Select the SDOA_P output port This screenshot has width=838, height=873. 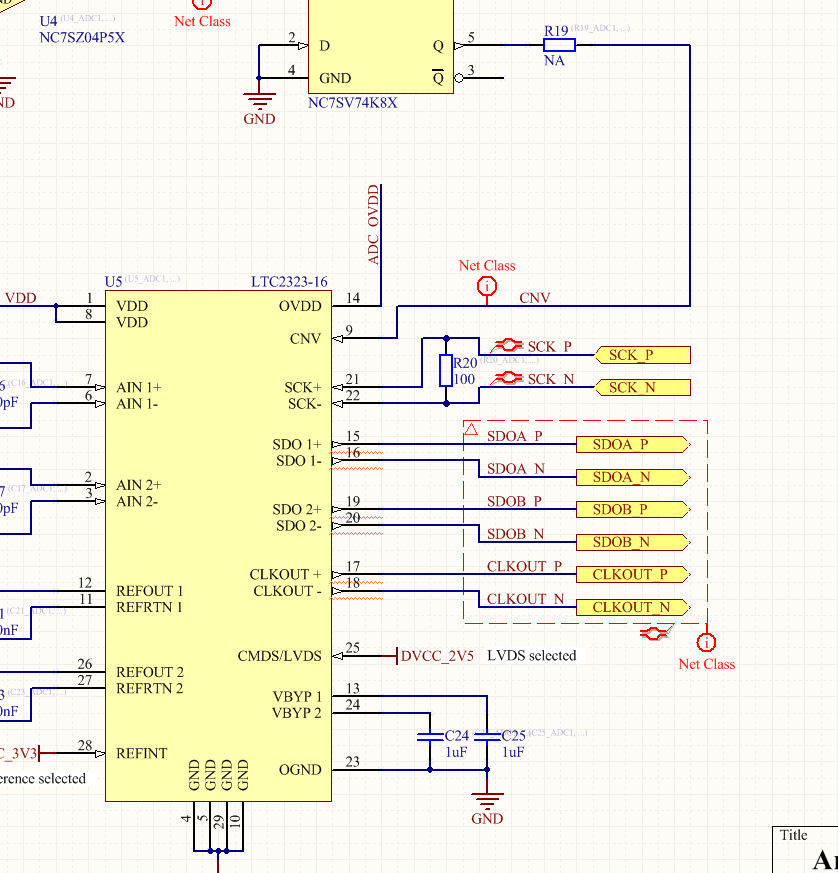633,444
